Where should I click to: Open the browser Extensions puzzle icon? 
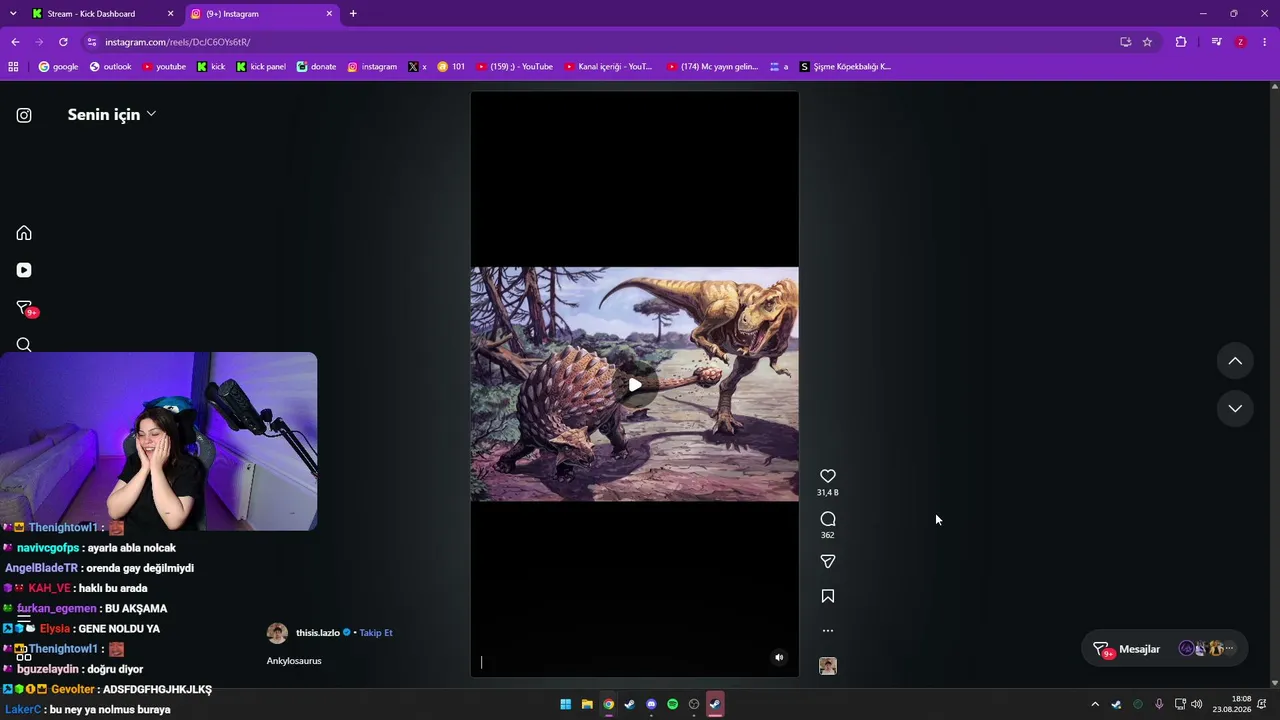[x=1181, y=42]
